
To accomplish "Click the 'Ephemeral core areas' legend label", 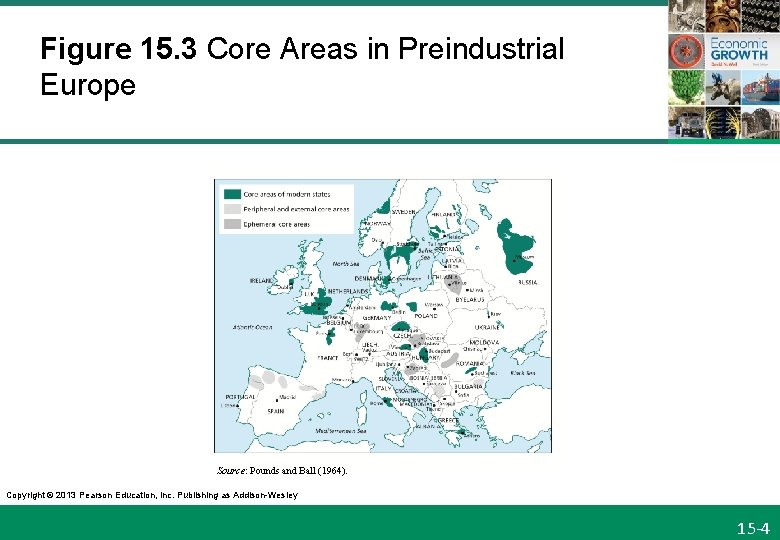I will pyautogui.click(x=277, y=225).
